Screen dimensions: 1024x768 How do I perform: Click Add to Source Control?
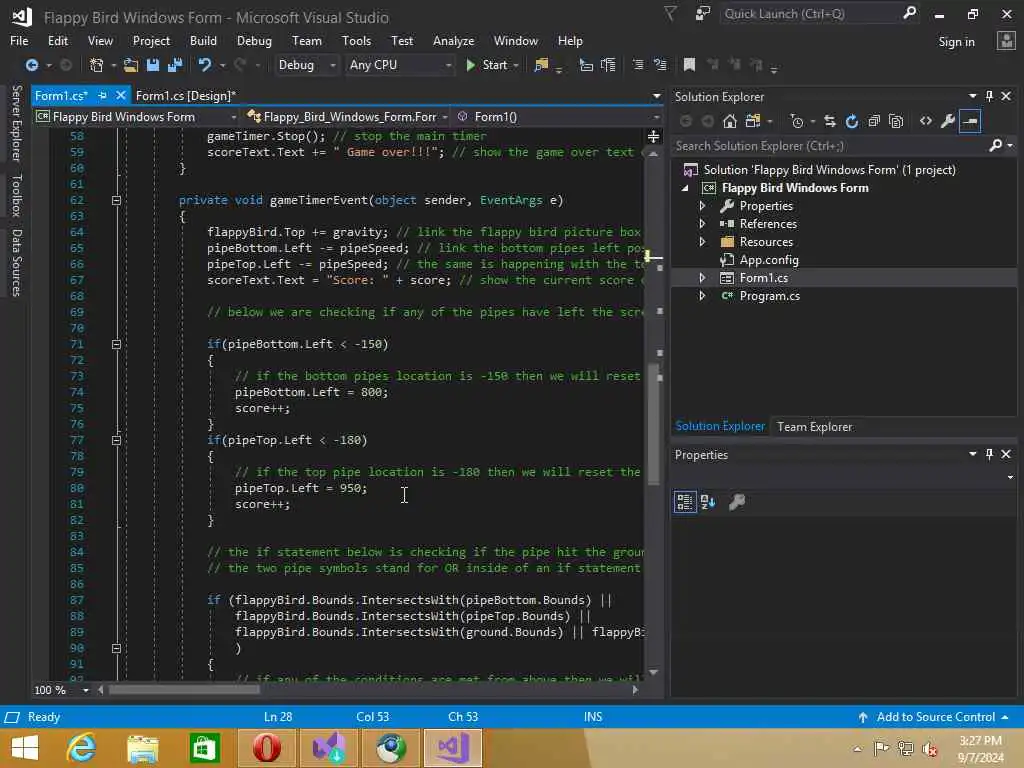pos(935,717)
